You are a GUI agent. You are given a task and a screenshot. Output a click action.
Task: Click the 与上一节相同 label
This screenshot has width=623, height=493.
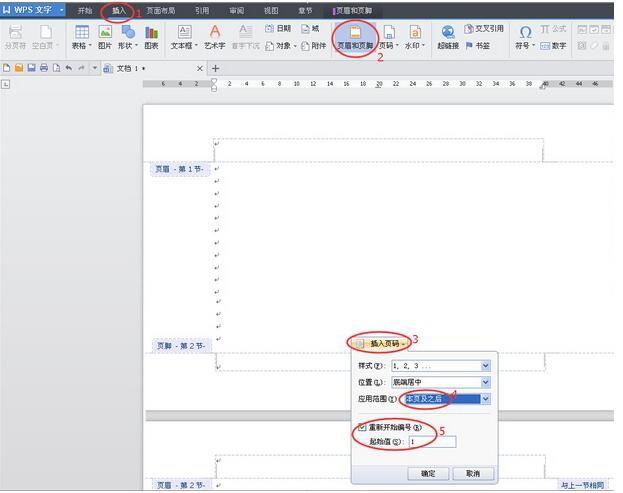[583, 485]
